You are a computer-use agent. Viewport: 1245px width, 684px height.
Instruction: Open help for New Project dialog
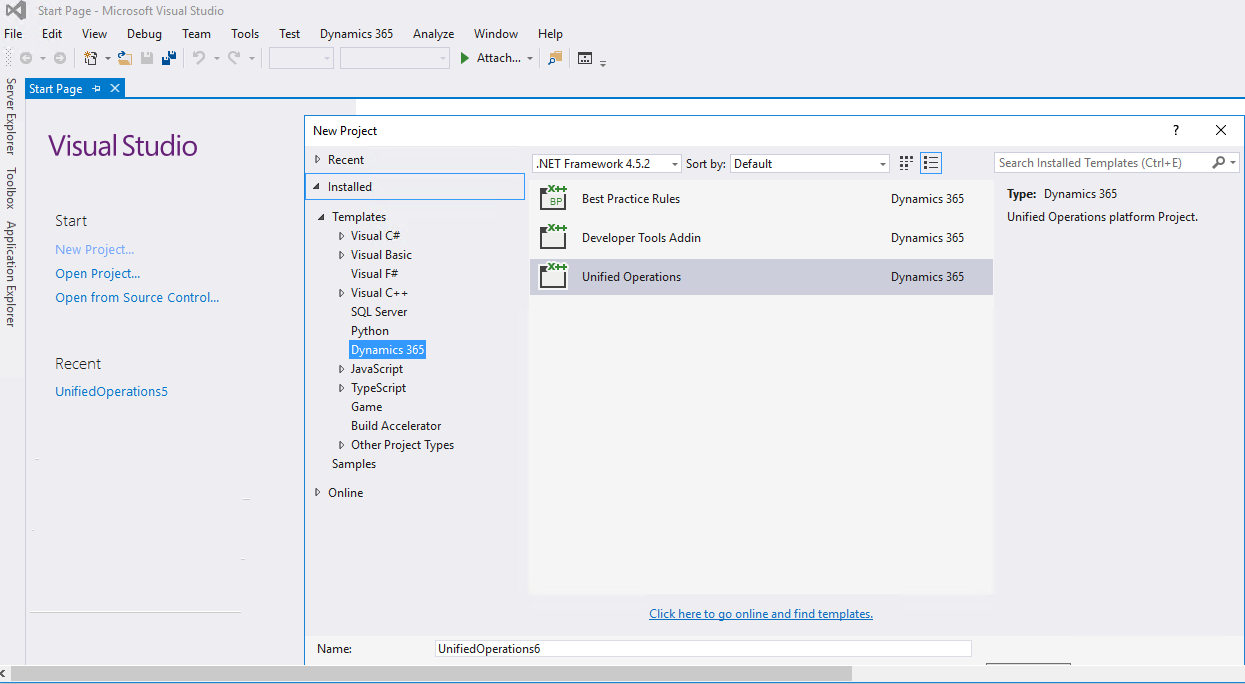(1176, 130)
